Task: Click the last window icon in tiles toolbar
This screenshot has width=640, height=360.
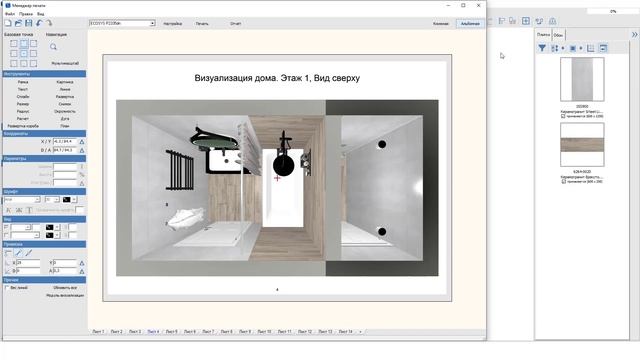Action: [603, 48]
